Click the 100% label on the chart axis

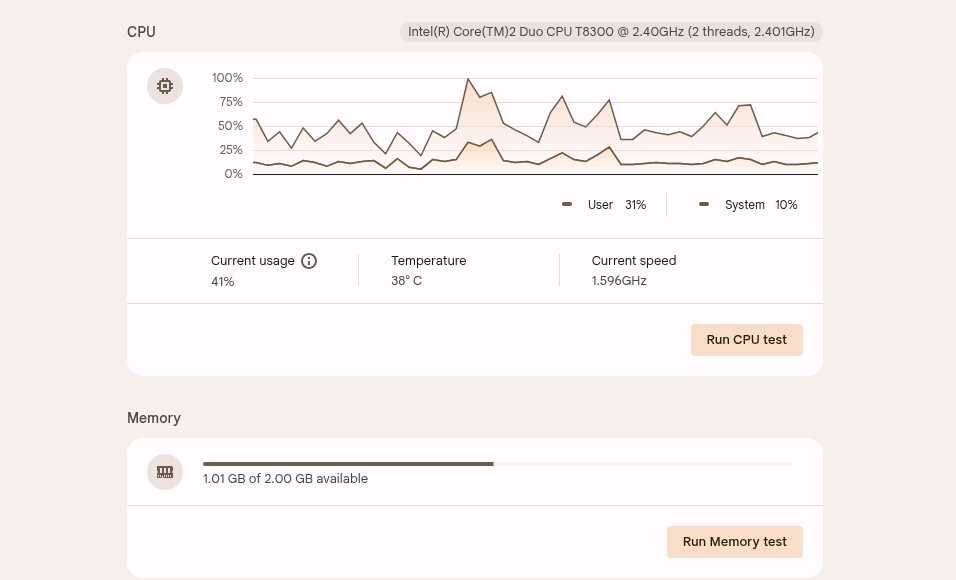pos(227,78)
